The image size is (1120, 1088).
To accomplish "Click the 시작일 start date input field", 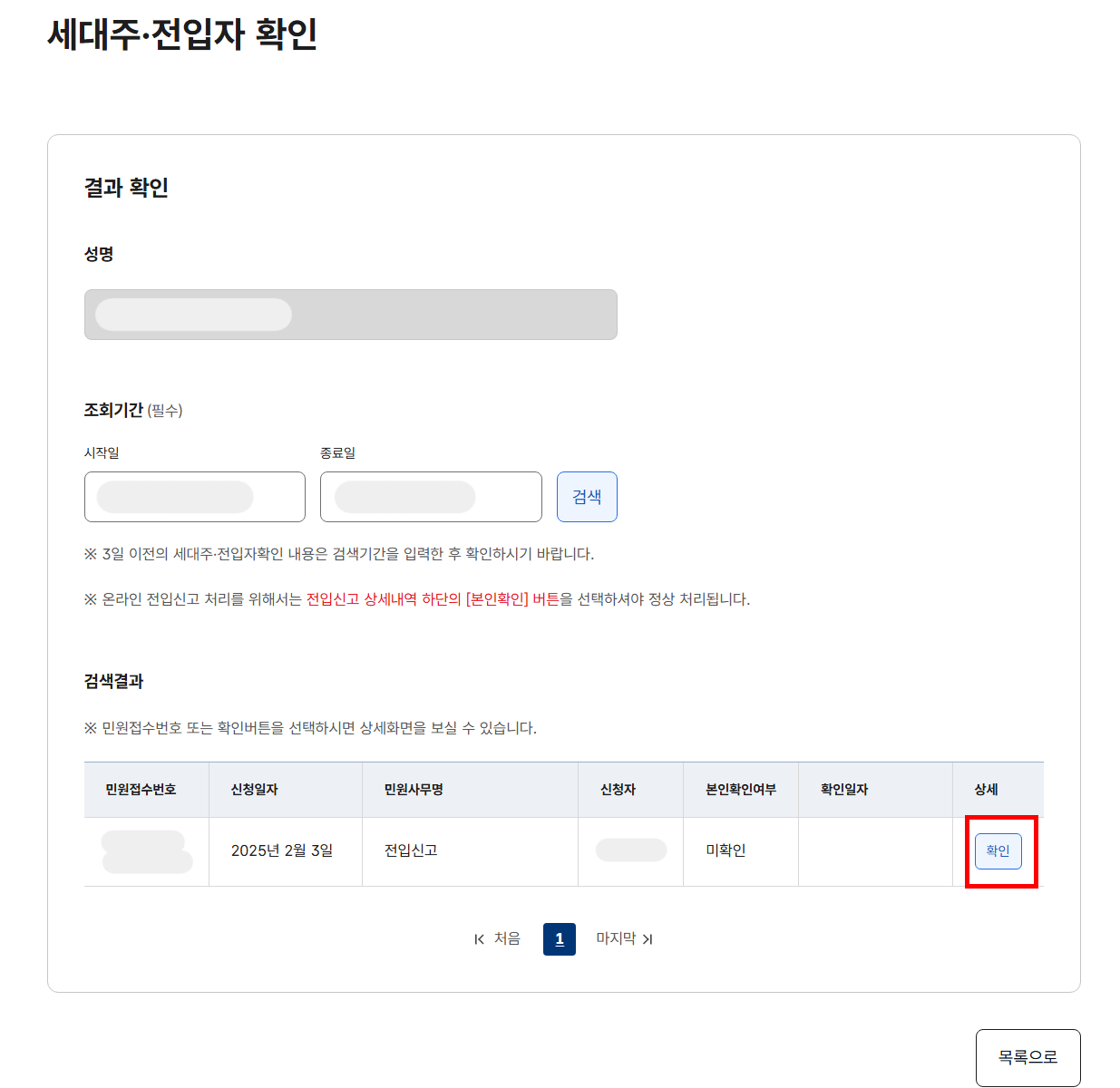I will [x=194, y=497].
